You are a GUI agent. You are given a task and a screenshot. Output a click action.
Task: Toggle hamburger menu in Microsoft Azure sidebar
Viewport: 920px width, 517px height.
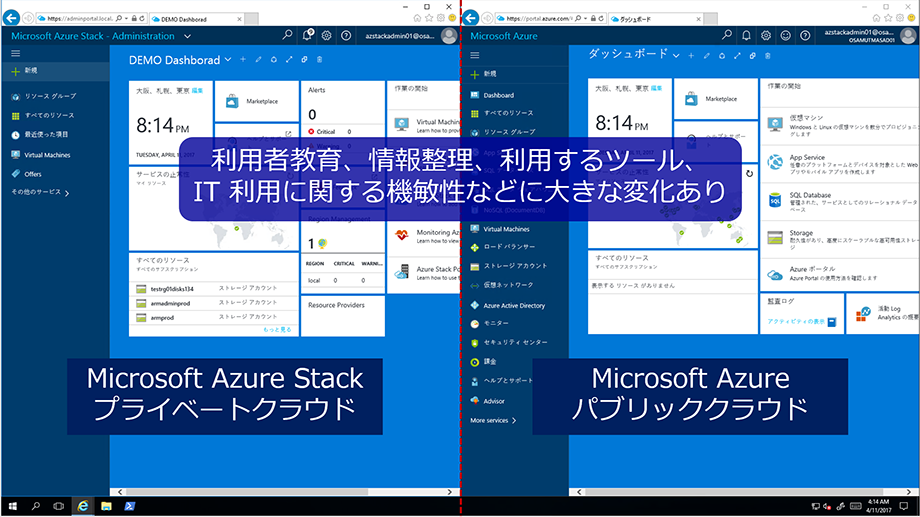[475, 55]
